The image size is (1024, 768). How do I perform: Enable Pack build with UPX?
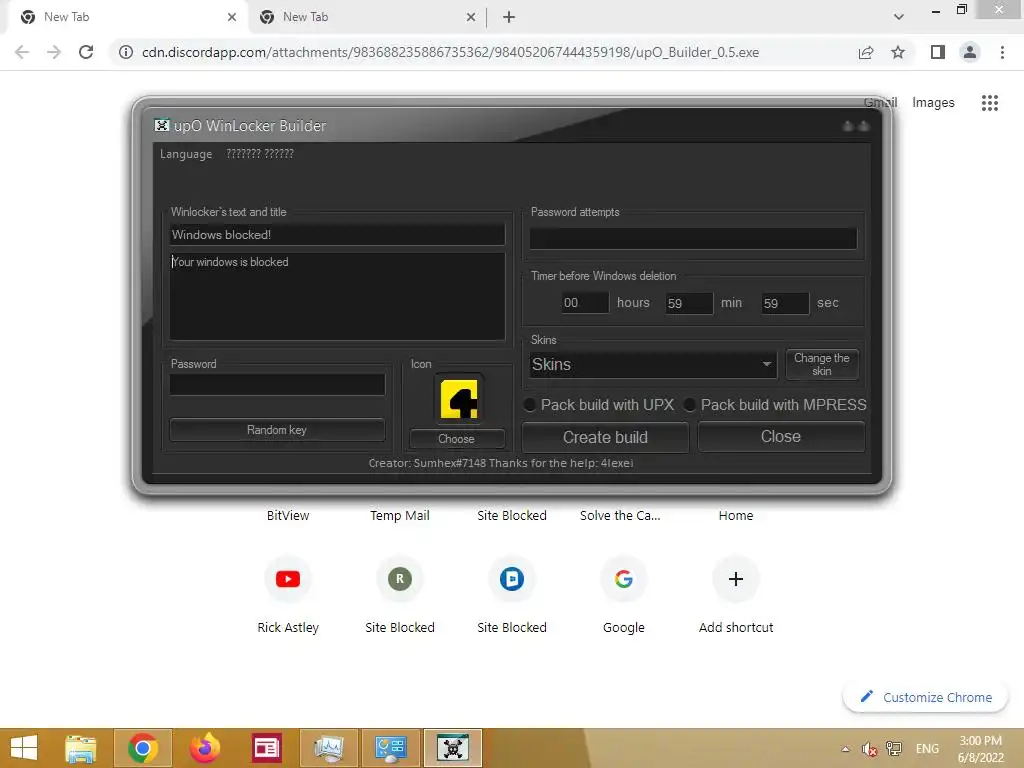click(530, 405)
